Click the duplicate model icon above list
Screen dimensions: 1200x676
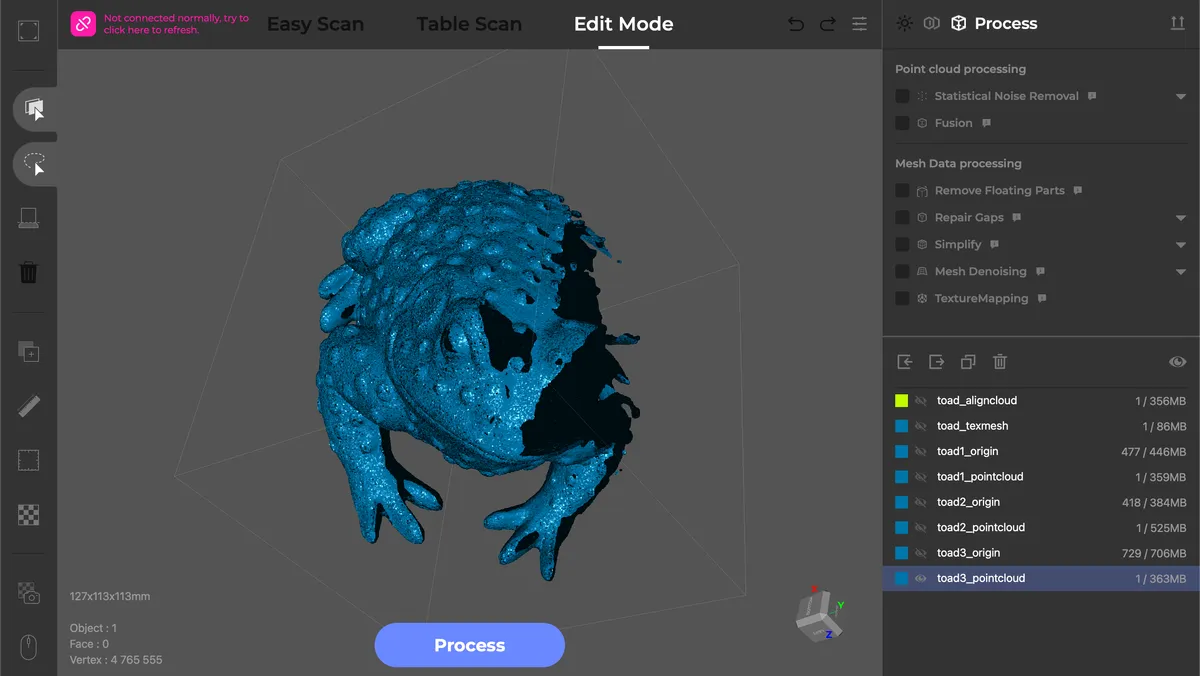pyautogui.click(x=968, y=362)
